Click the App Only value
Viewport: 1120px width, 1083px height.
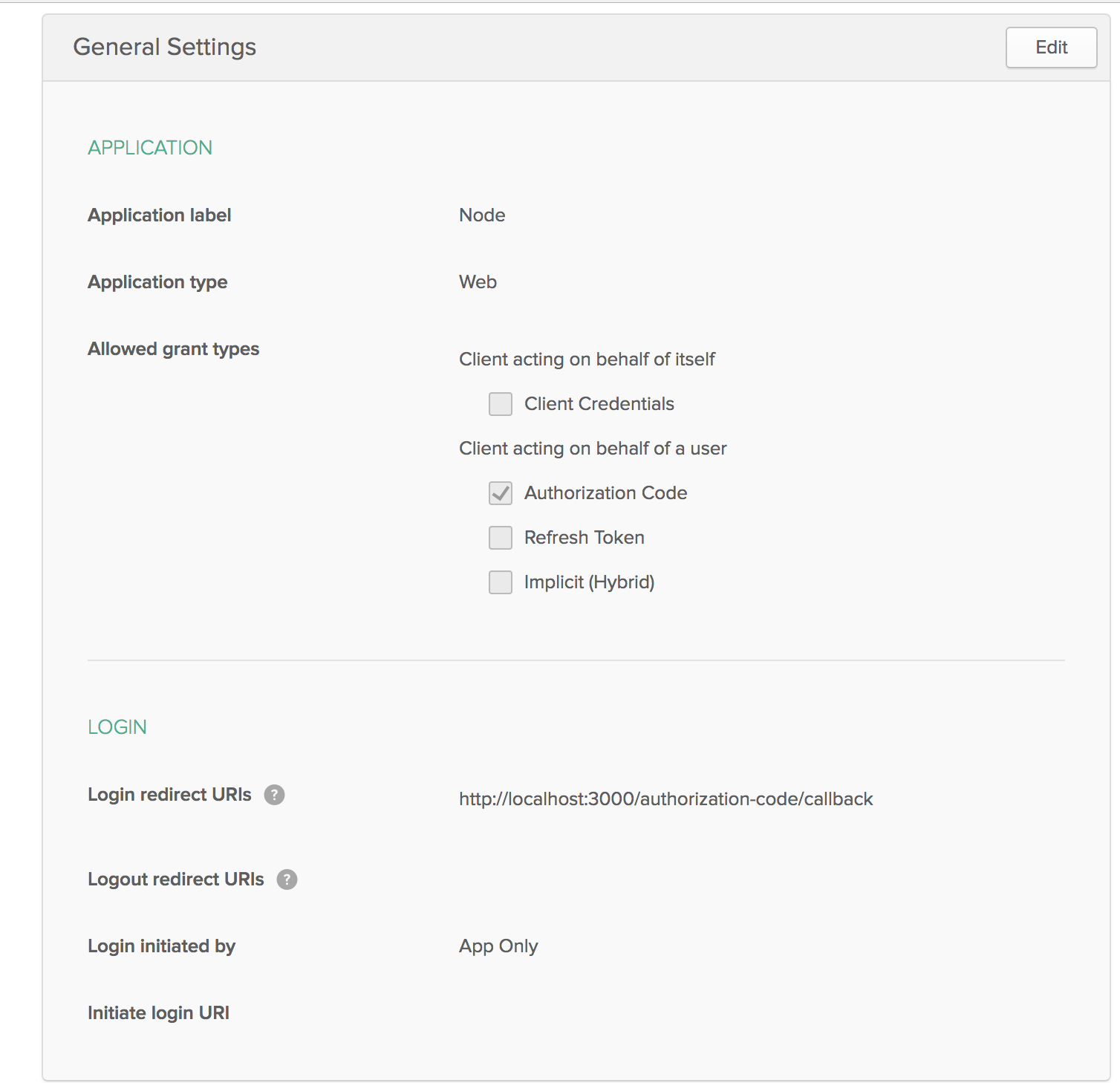[x=498, y=946]
